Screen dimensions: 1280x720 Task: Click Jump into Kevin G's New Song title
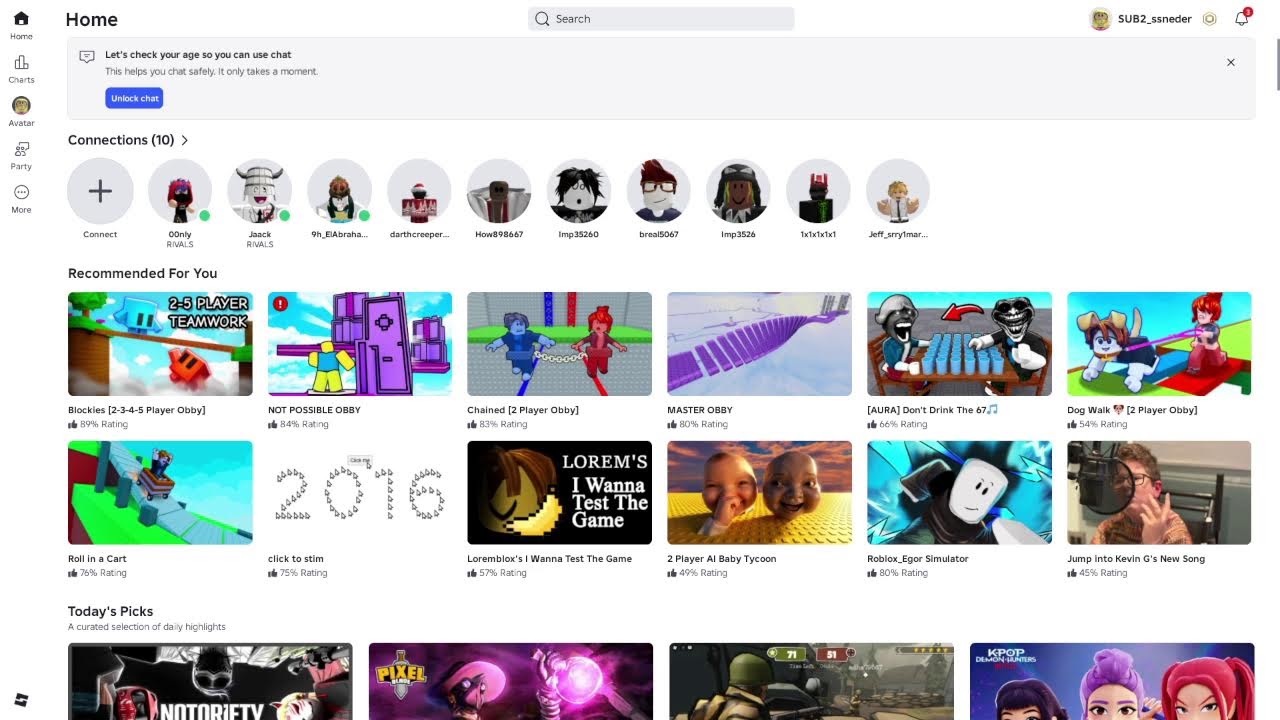click(x=1136, y=559)
